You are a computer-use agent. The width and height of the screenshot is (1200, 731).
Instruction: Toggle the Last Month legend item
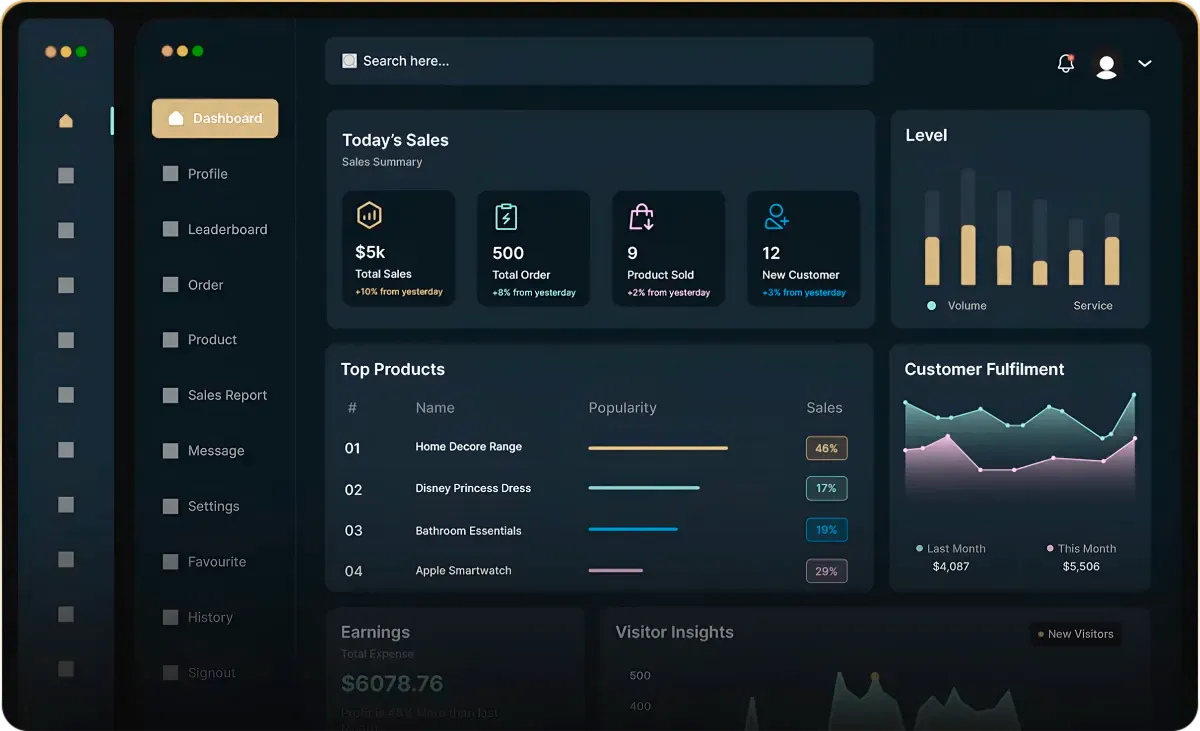(x=950, y=549)
